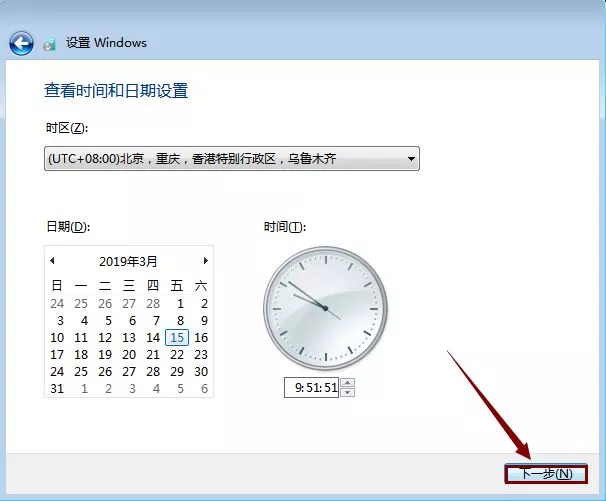The width and height of the screenshot is (606, 501).
Task: Click the Windows setup icon in title
Action: (49, 44)
